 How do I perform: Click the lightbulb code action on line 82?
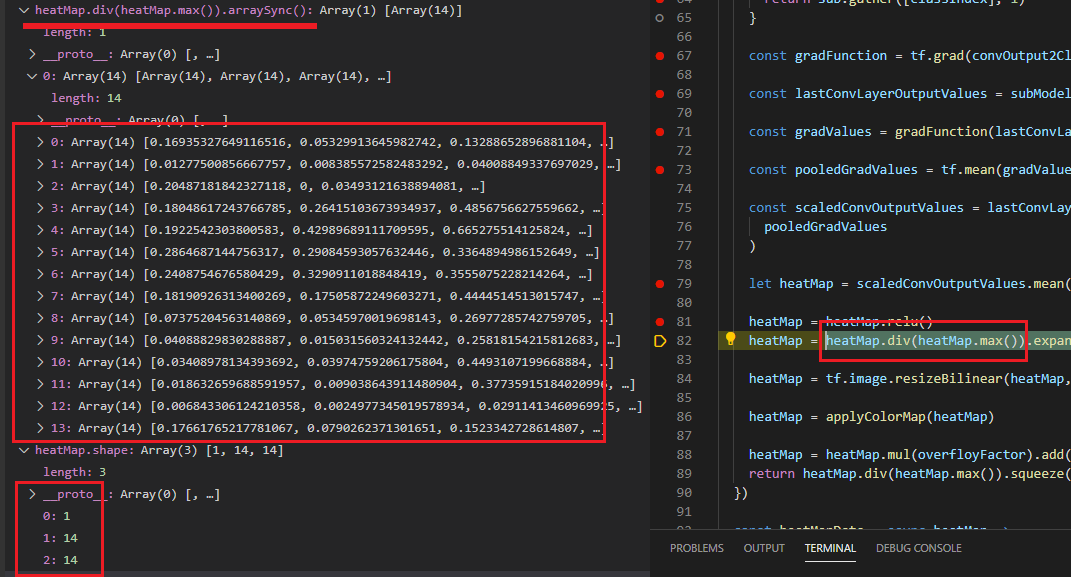(730, 338)
